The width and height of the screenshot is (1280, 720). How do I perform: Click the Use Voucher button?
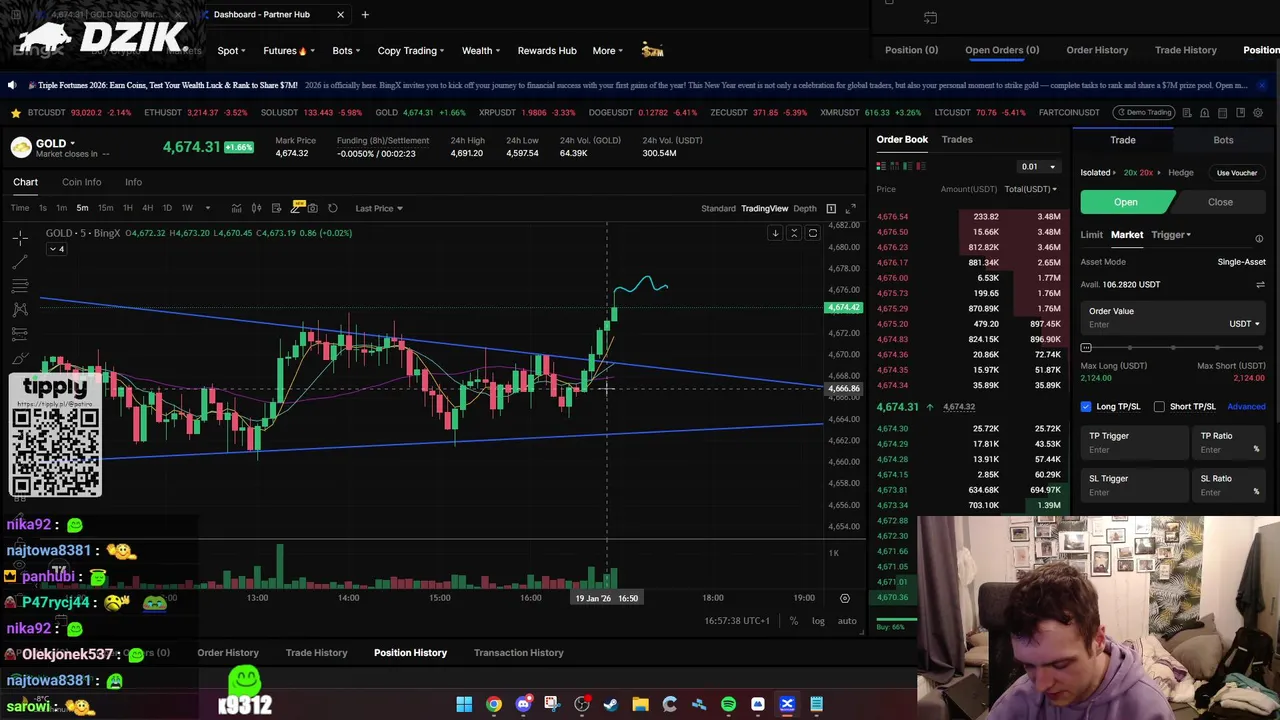pos(1237,173)
